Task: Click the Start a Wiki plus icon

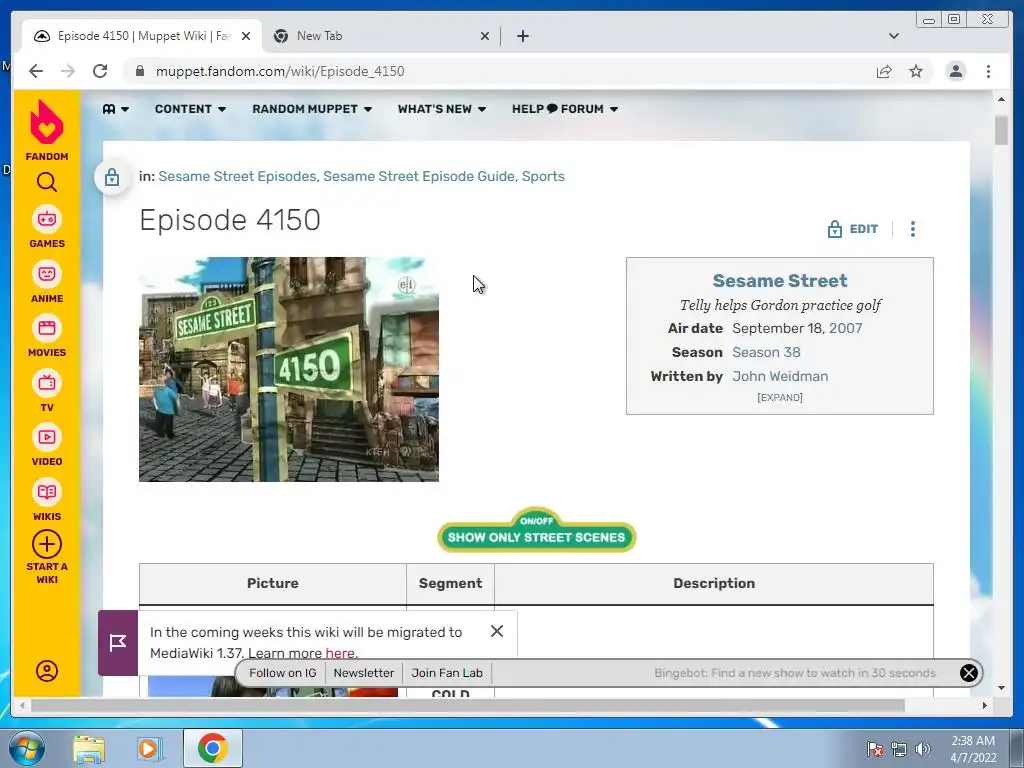Action: (x=46, y=544)
